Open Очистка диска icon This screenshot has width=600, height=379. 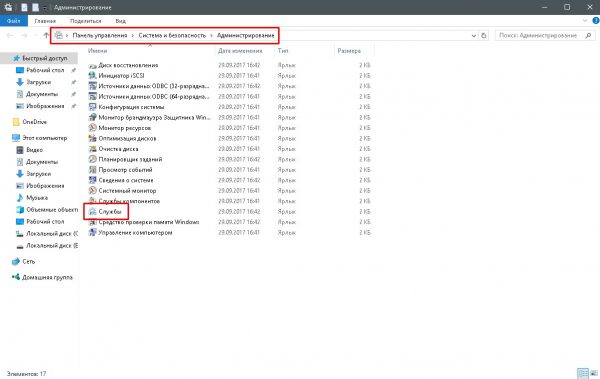click(x=93, y=149)
